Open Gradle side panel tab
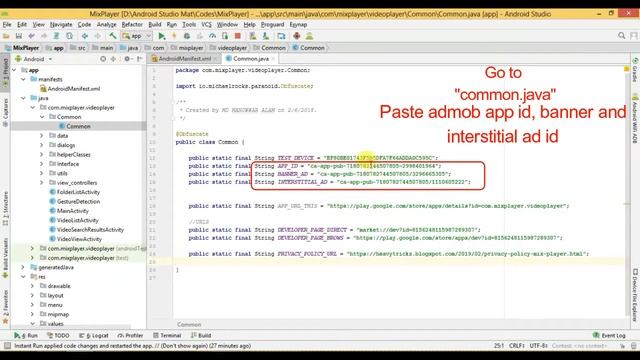The width and height of the screenshot is (640, 360). (635, 70)
